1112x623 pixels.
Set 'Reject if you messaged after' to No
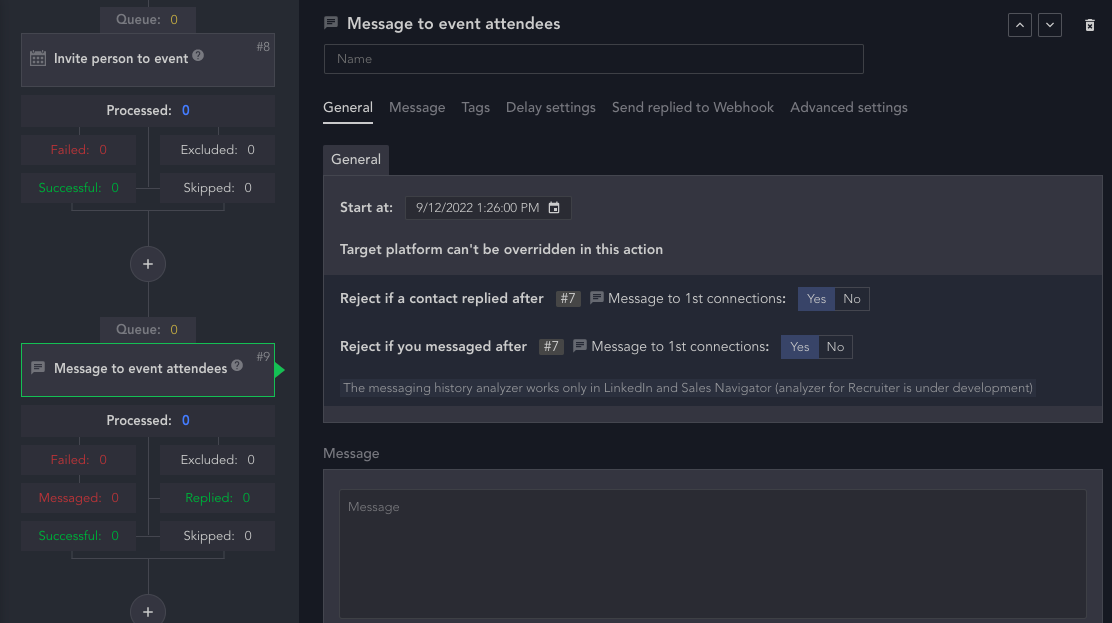(835, 347)
